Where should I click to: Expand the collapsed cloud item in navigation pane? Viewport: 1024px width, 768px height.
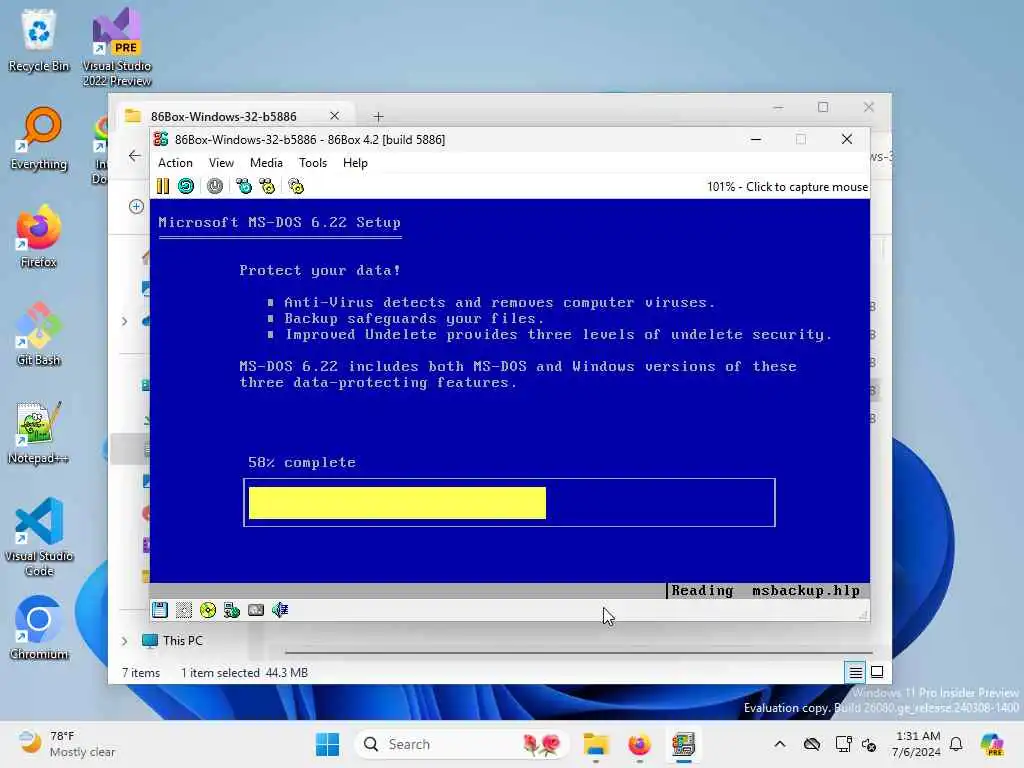pos(125,321)
